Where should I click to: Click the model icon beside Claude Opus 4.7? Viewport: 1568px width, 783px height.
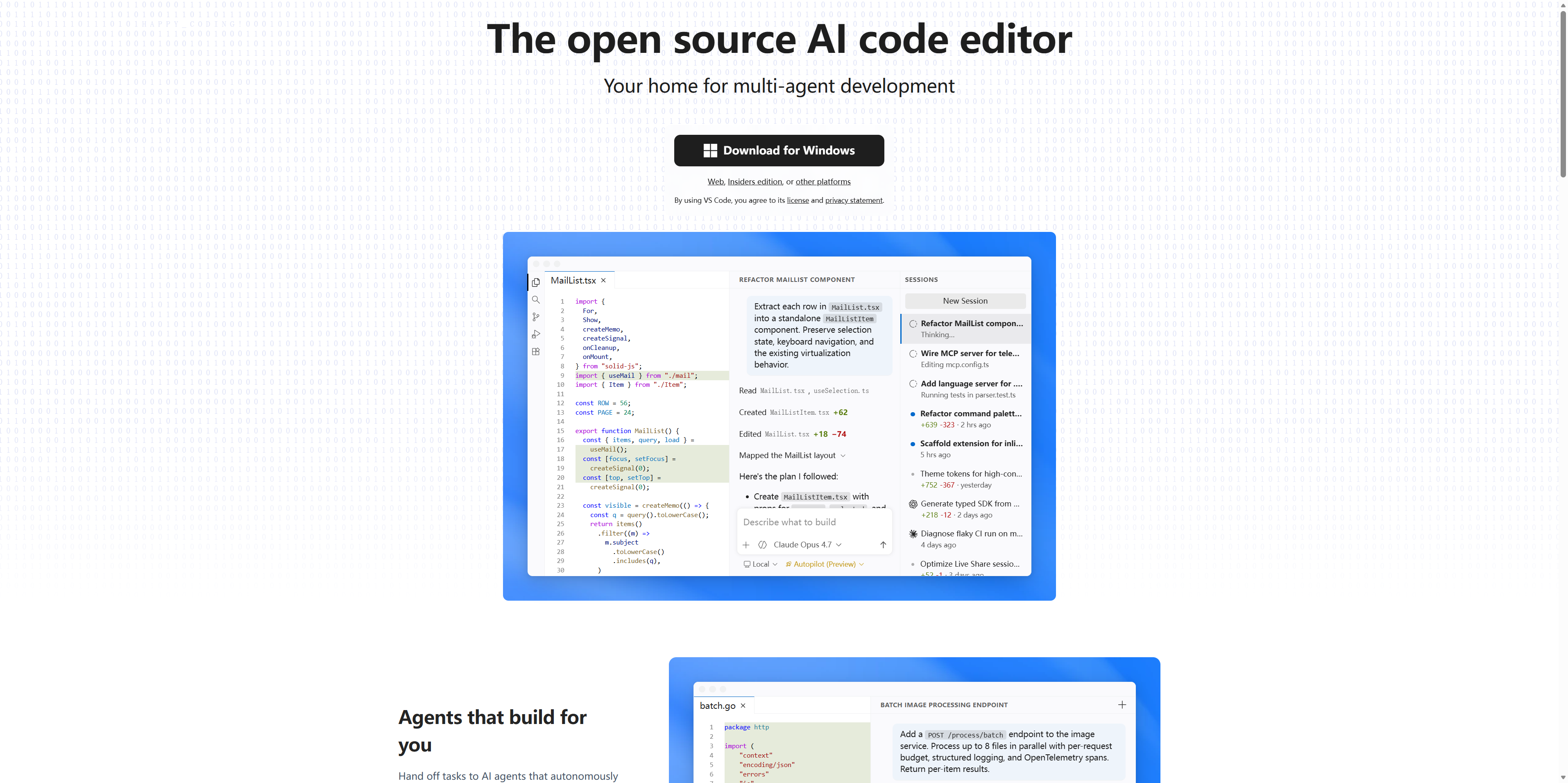pos(762,545)
